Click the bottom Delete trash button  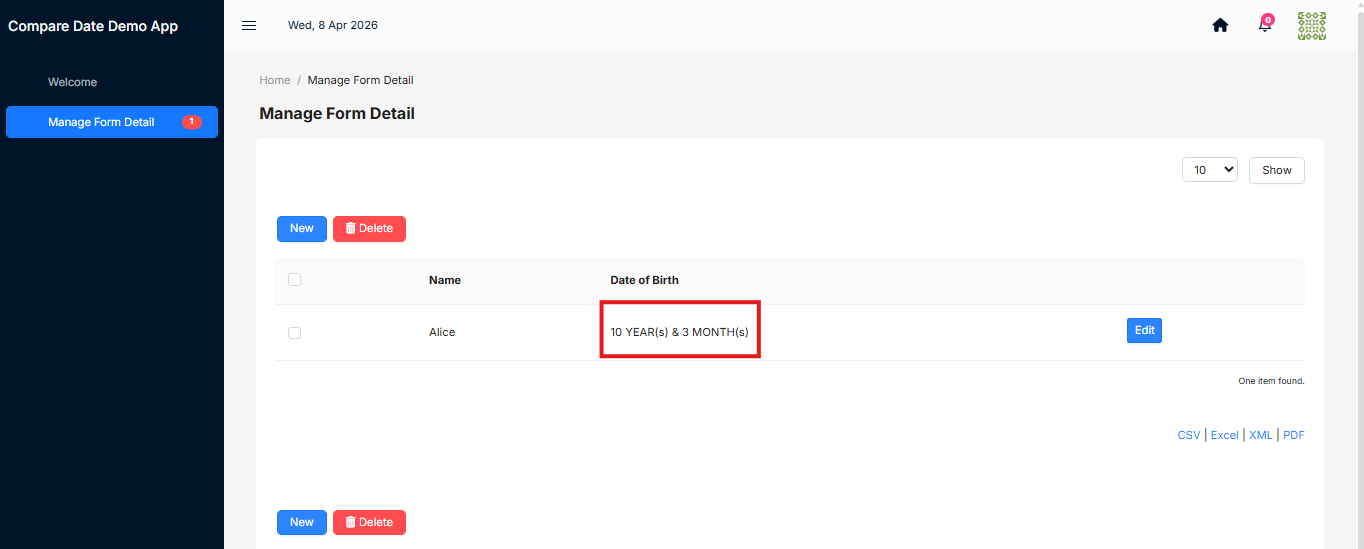point(369,522)
